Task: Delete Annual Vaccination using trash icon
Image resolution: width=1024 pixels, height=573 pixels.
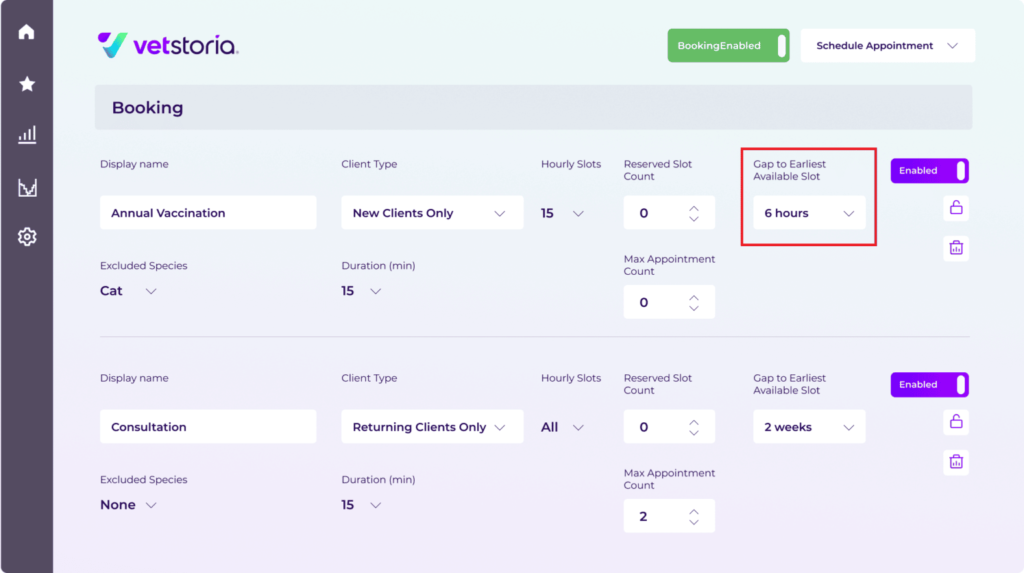Action: (956, 248)
